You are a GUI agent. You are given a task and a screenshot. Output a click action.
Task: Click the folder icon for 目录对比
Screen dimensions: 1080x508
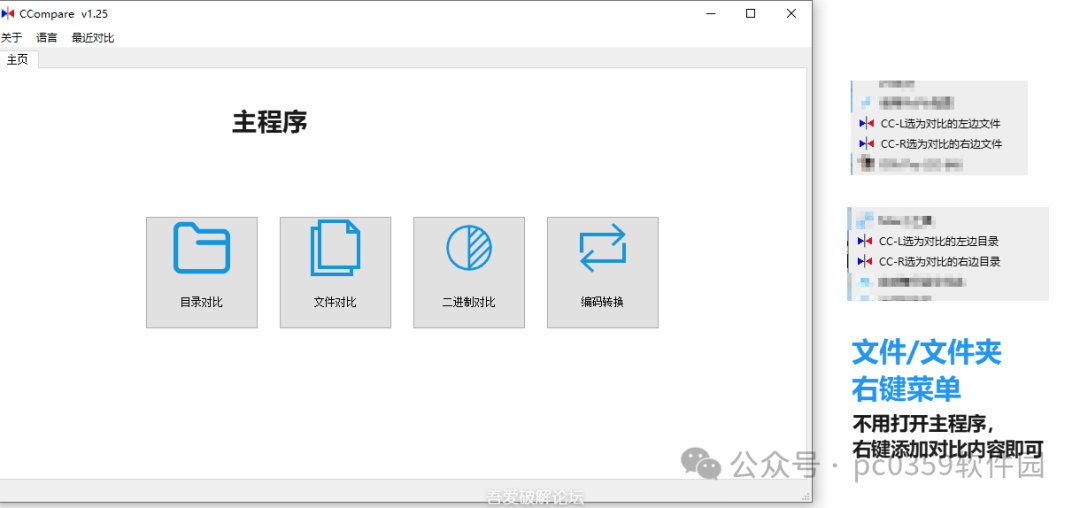tap(201, 248)
